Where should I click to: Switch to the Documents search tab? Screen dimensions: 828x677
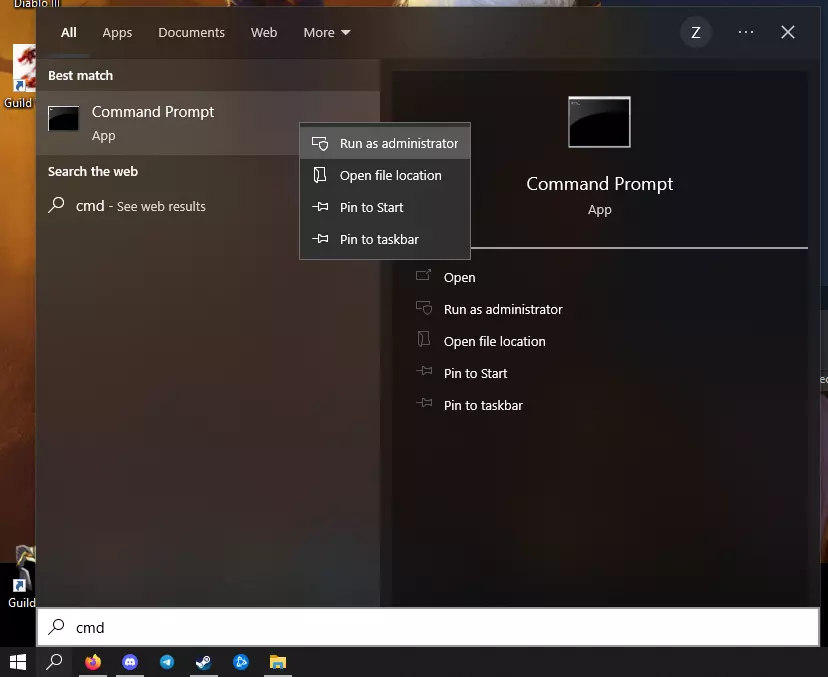point(192,32)
